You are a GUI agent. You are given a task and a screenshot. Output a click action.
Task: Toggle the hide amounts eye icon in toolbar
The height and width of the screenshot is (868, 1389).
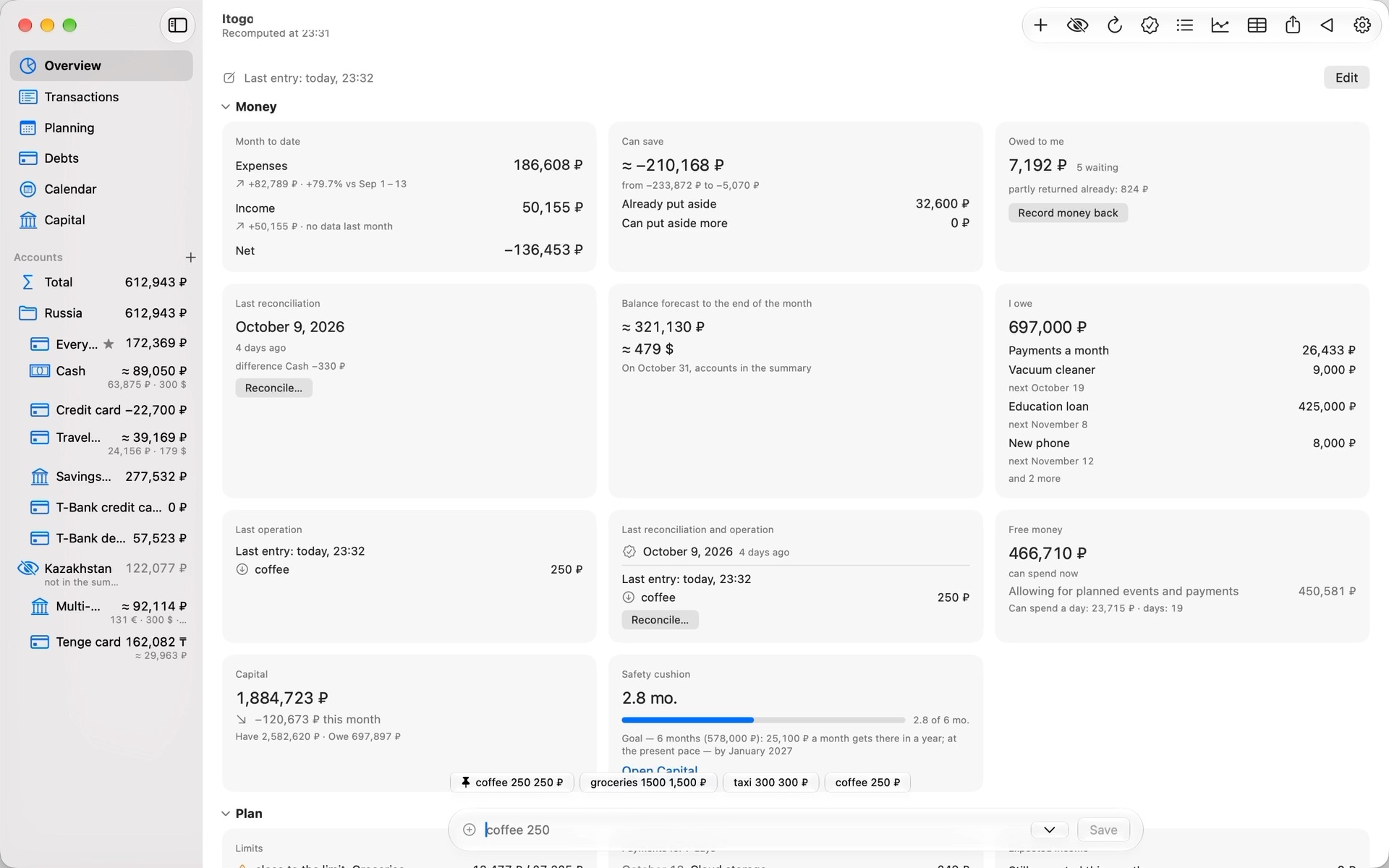[1077, 25]
